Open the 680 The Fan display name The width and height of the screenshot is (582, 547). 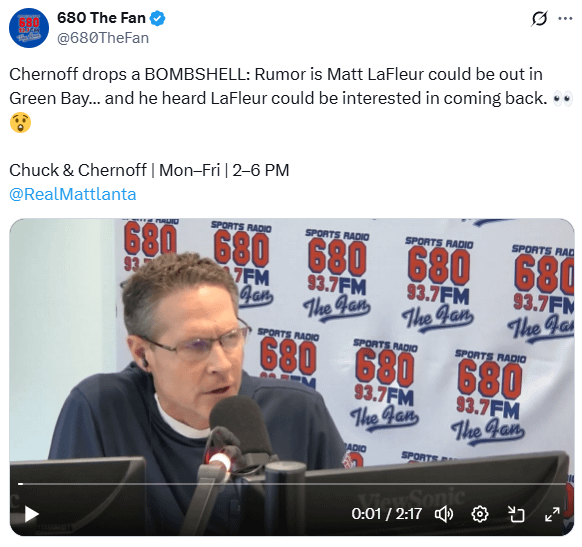(x=101, y=18)
